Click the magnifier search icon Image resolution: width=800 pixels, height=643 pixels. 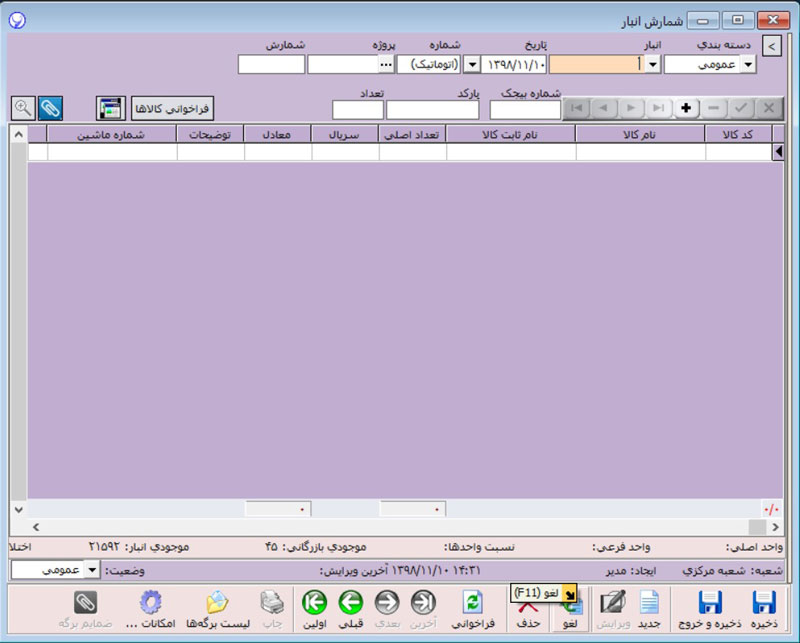tap(22, 107)
